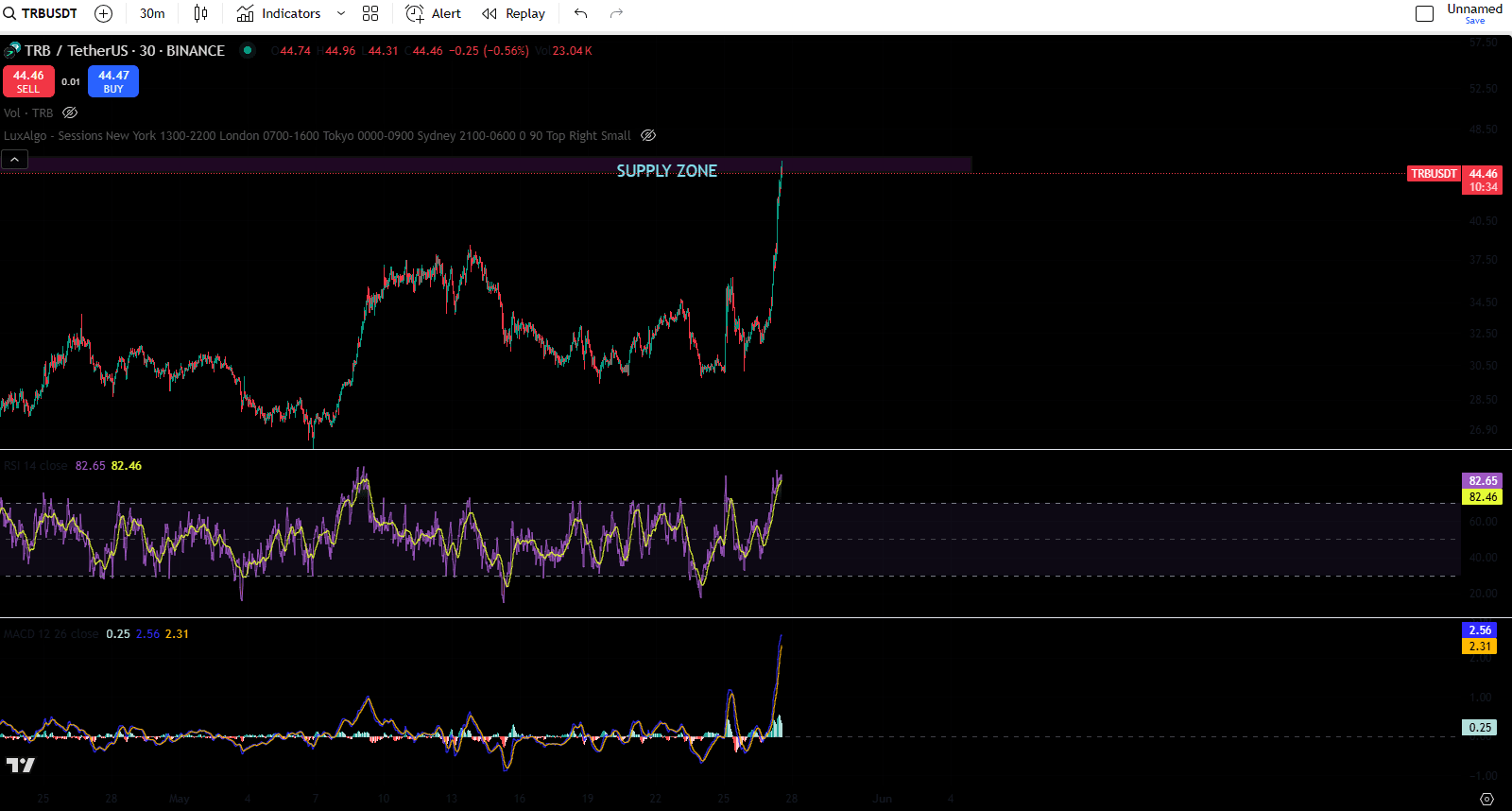
Task: Click the Vol TRB indicator title
Action: (x=28, y=112)
